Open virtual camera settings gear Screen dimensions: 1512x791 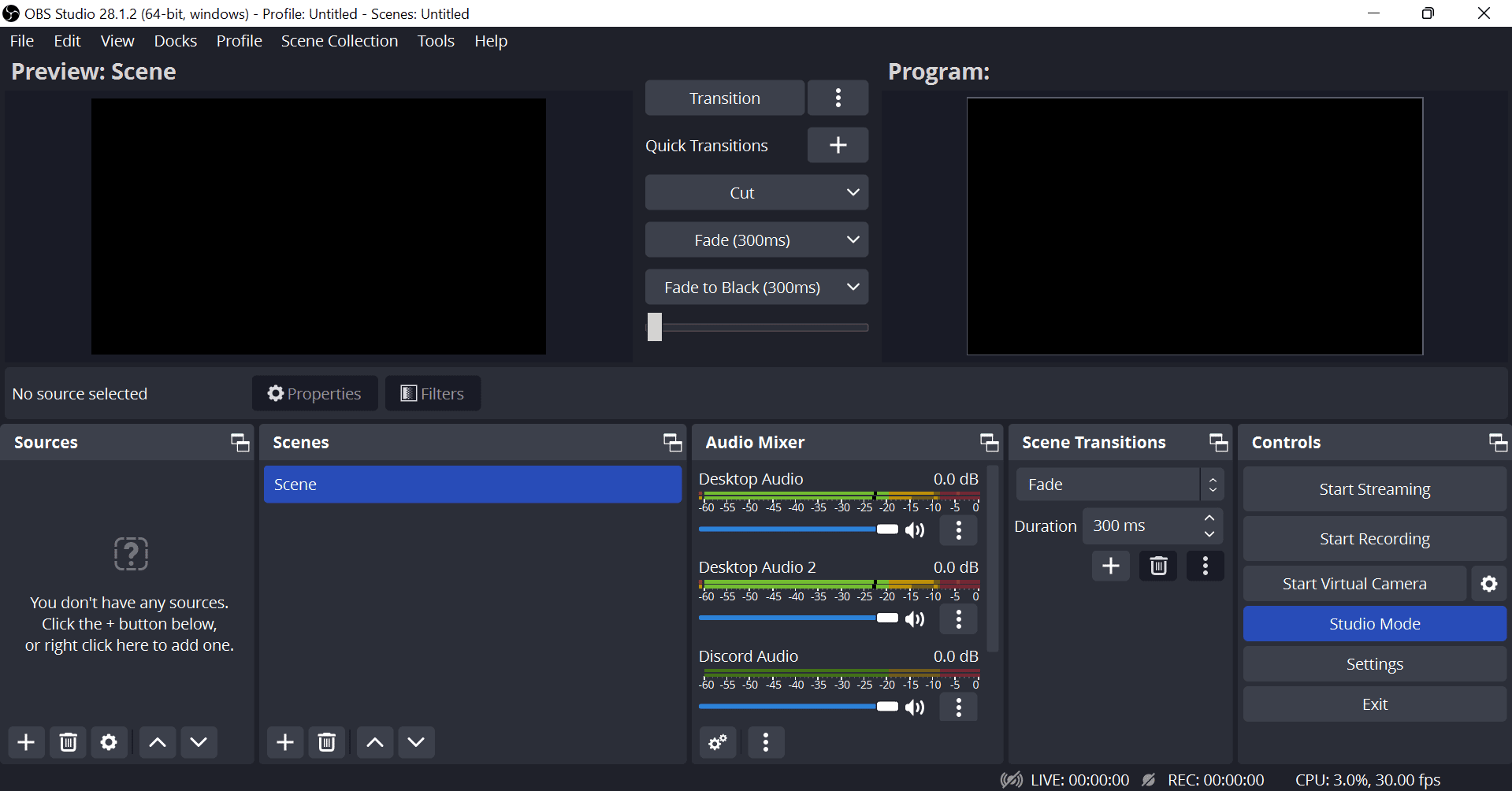coord(1489,583)
